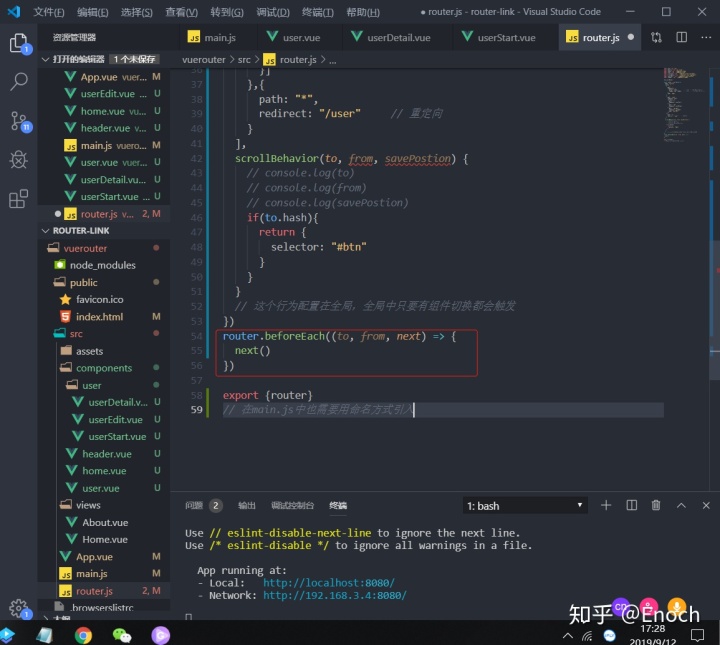Viewport: 720px width, 645px height.
Task: Click the VS Code logo icon
Action: (x=14, y=11)
